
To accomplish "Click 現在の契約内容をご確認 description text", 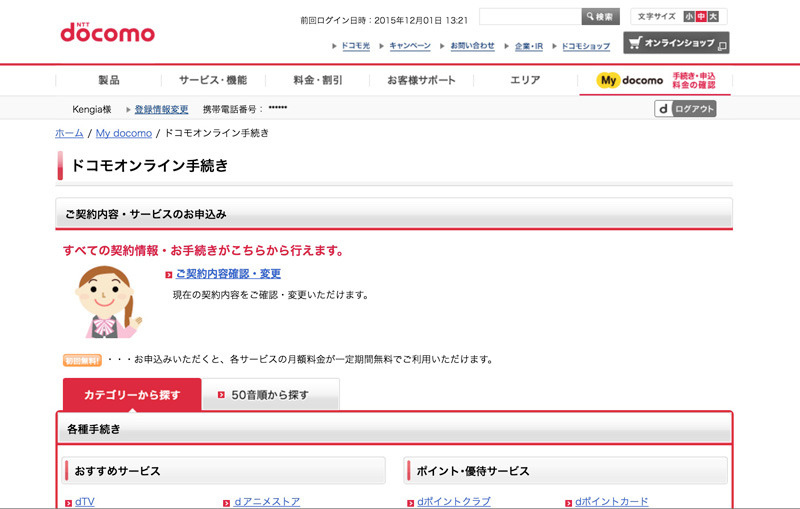I will pos(270,295).
